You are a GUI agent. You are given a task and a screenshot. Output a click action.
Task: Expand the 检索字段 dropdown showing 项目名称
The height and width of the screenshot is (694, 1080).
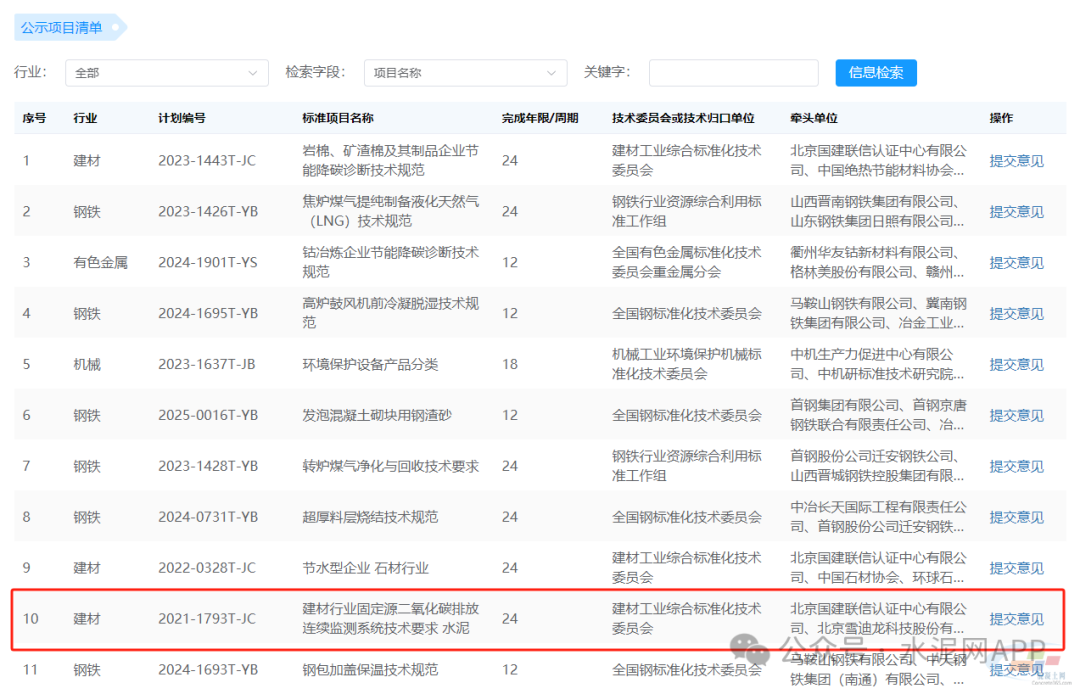pyautogui.click(x=465, y=73)
